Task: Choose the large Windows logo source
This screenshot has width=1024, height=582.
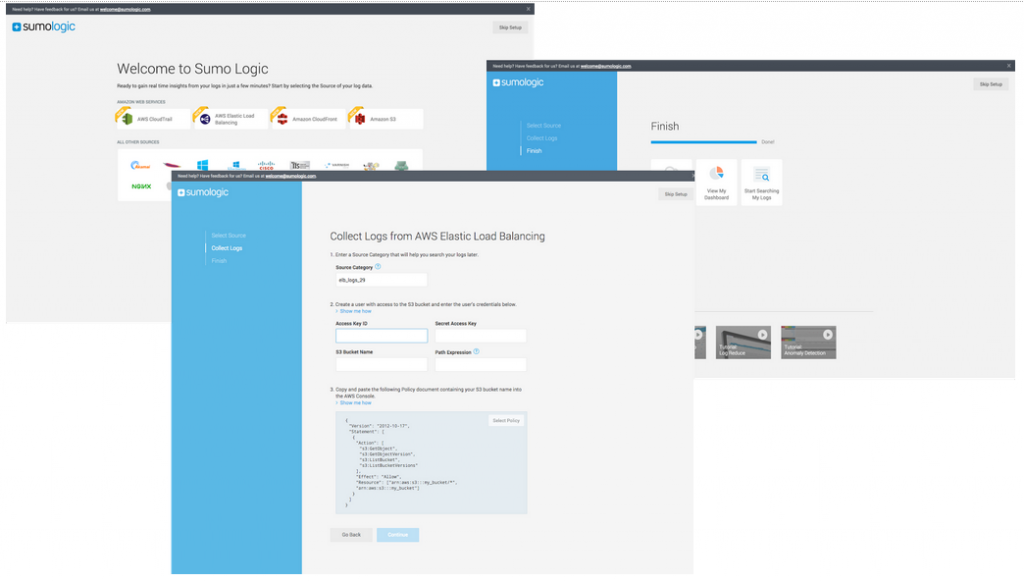Action: click(x=202, y=165)
